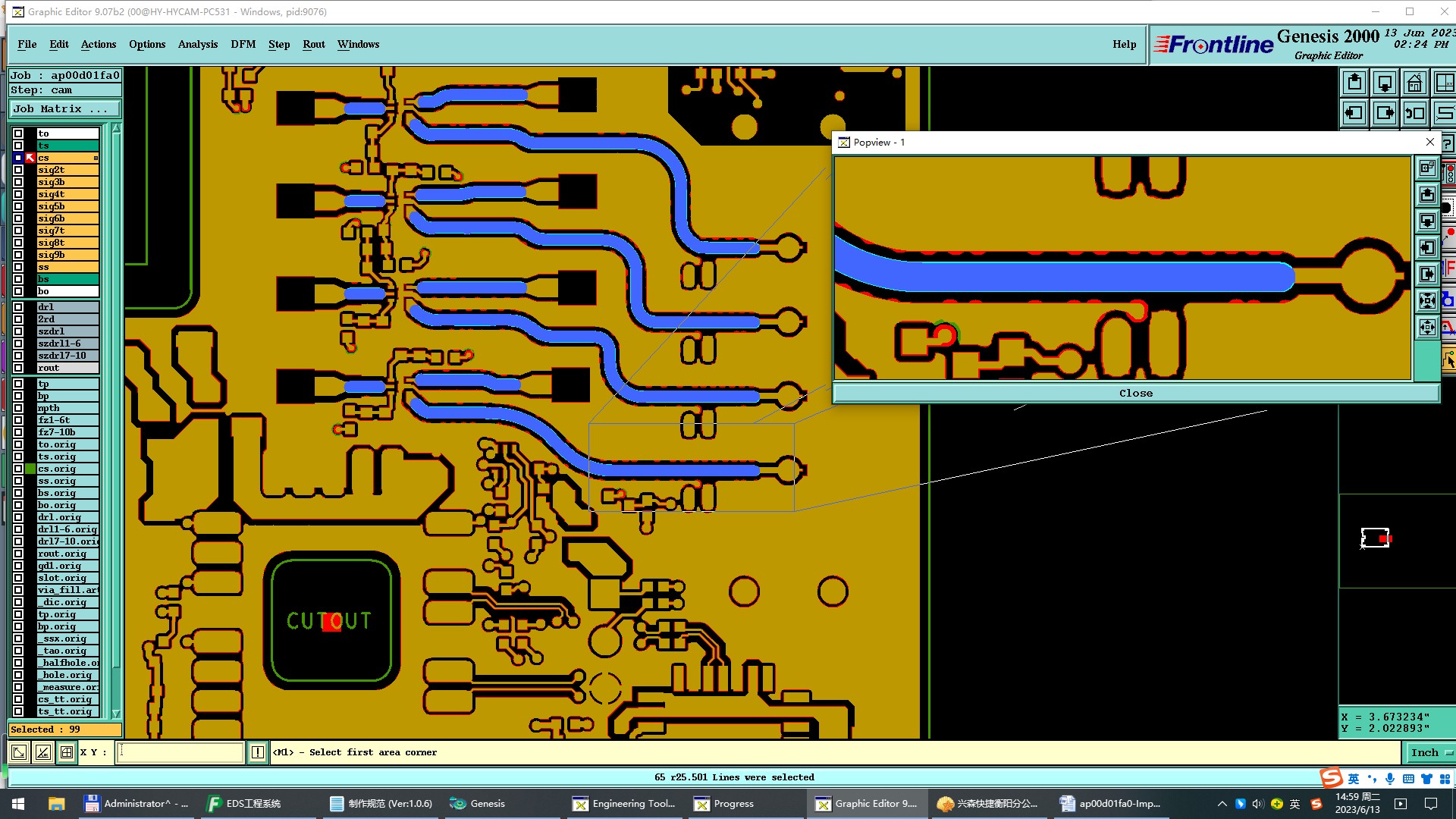Image resolution: width=1456 pixels, height=819 pixels.
Task: Click the Help button in menu bar
Action: coord(1124,44)
